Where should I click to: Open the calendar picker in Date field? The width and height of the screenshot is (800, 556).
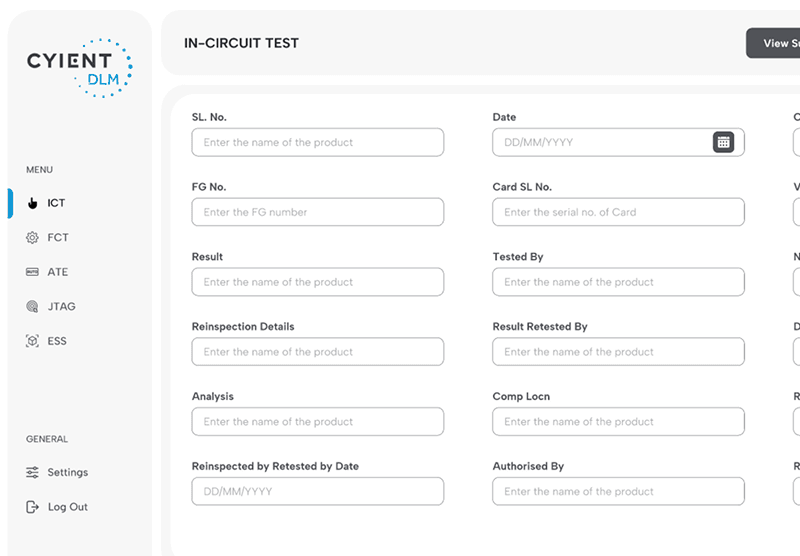[723, 142]
